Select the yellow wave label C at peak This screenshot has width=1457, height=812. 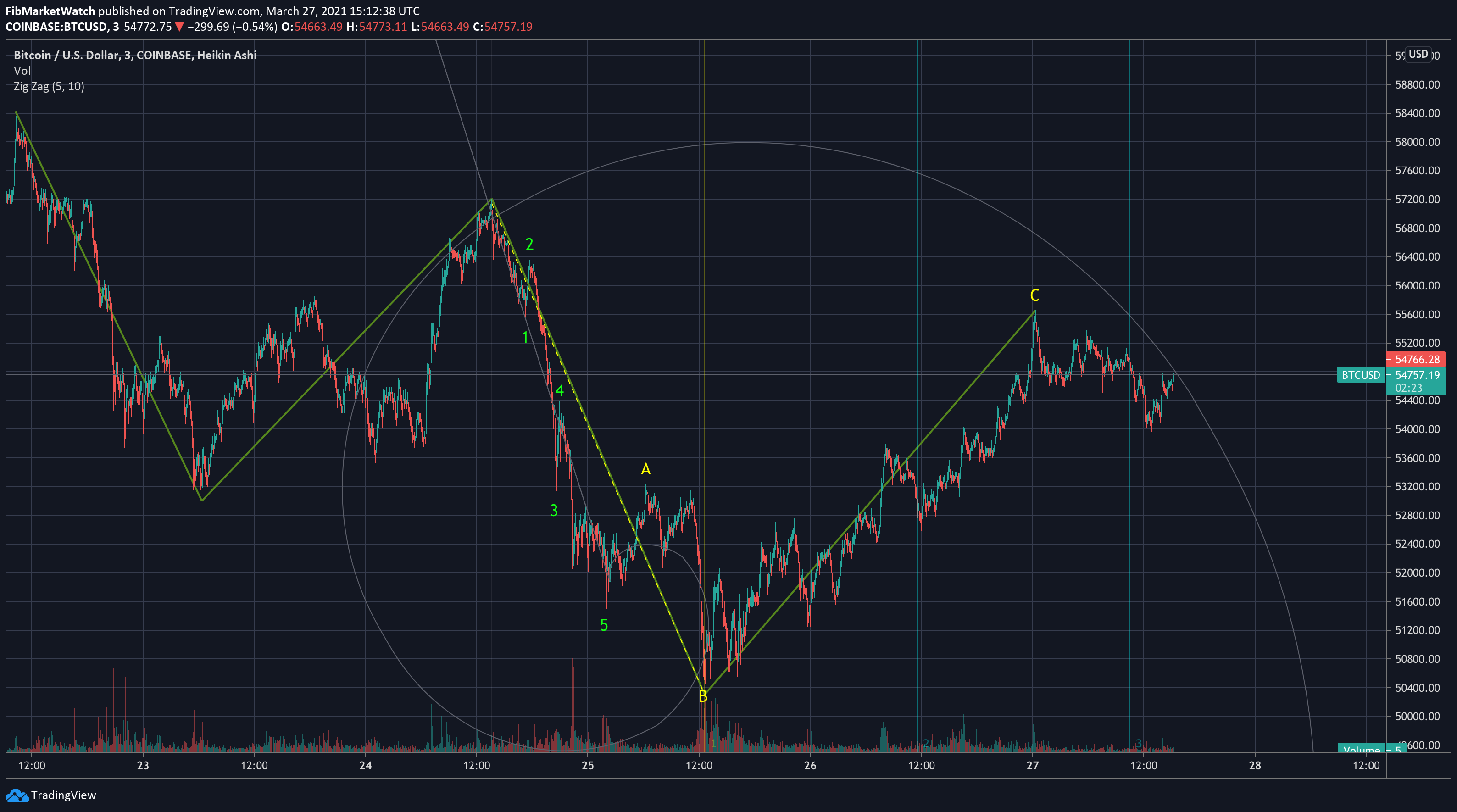click(x=1034, y=295)
